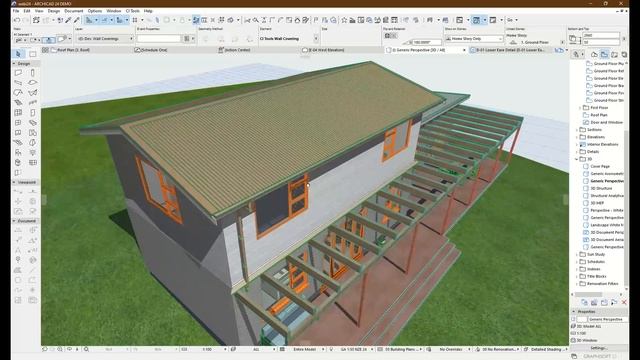
Task: Switch to the Roof Plan tab
Action: 73,50
